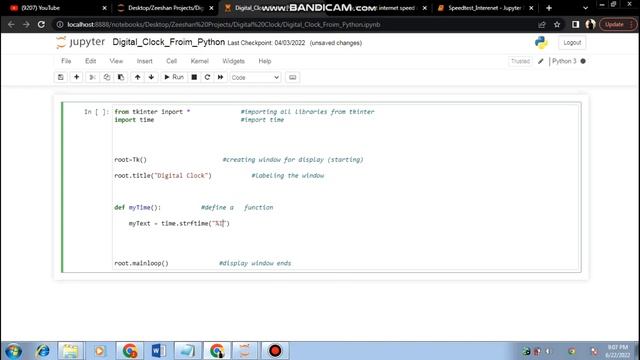Open the Windows Start button
The height and width of the screenshot is (360, 640).
tap(13, 351)
